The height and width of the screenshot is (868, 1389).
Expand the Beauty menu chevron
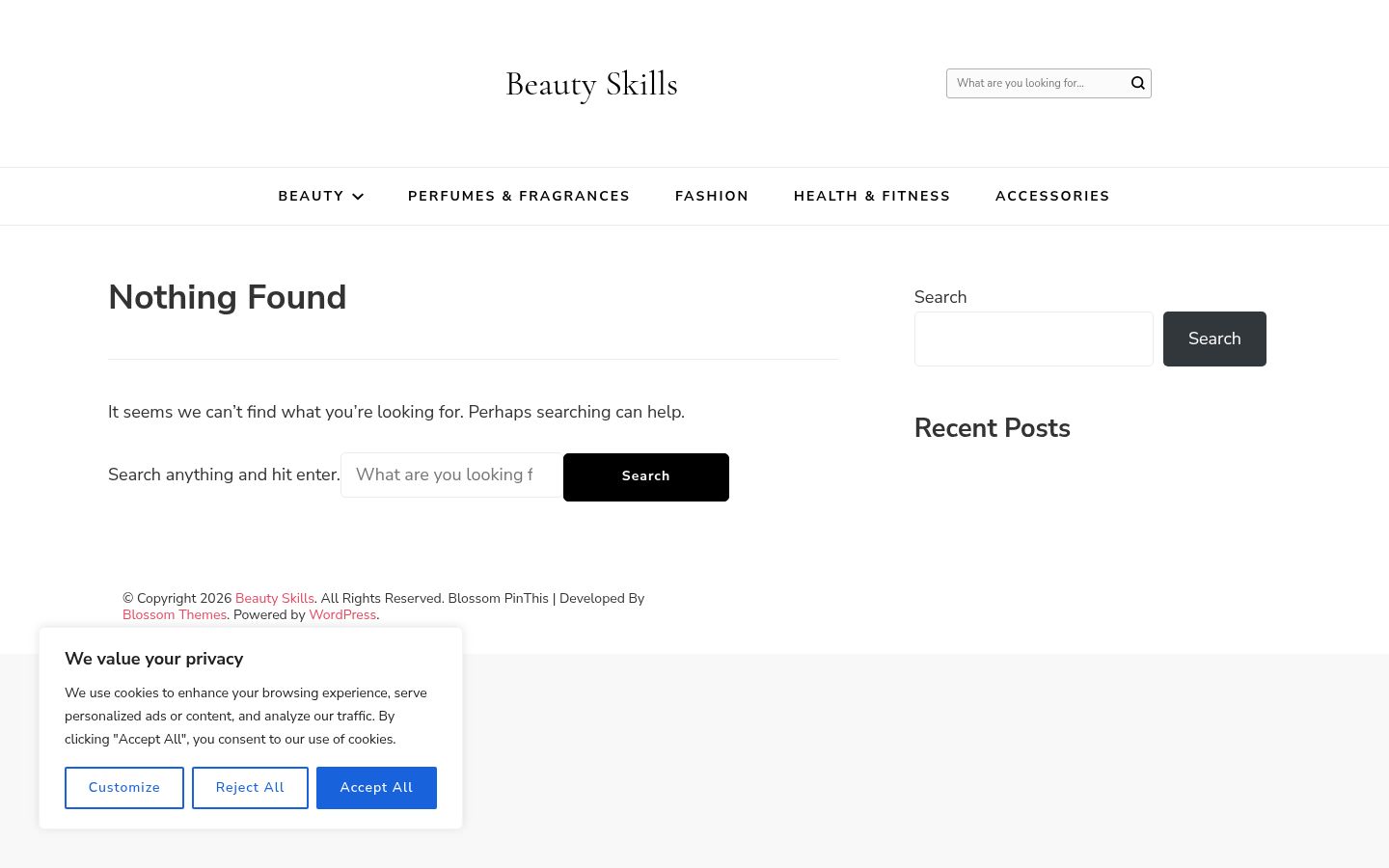(x=358, y=197)
